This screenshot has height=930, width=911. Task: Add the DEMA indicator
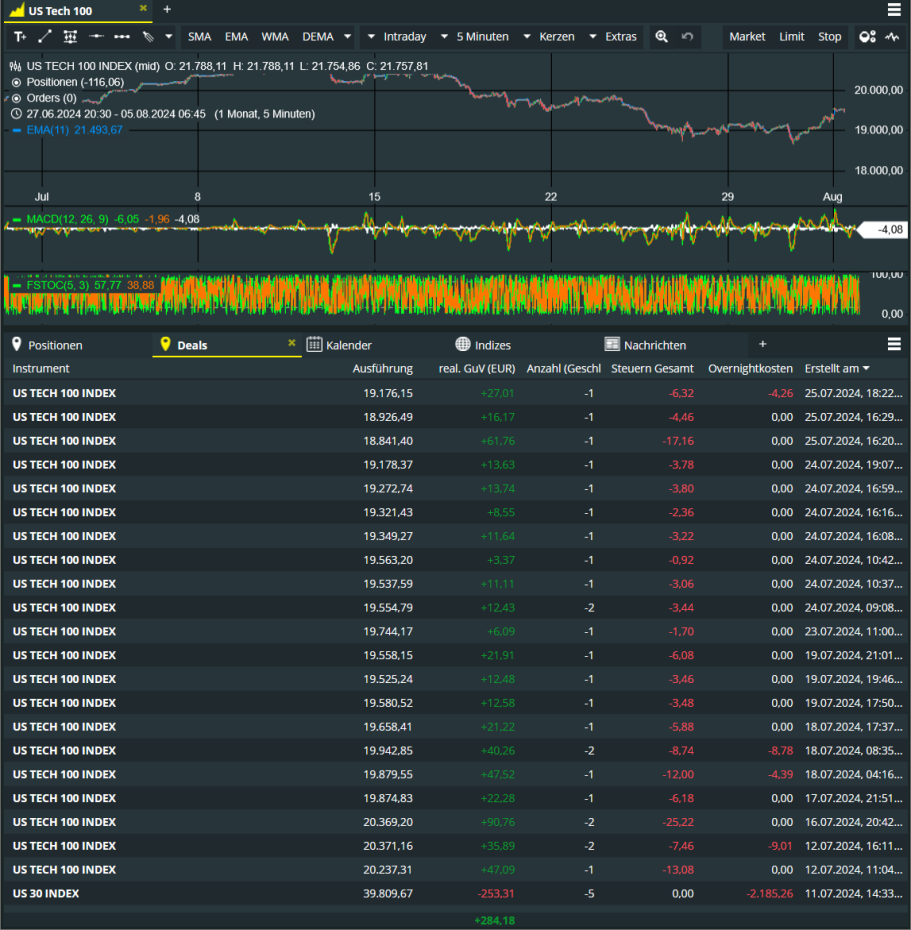pos(318,37)
